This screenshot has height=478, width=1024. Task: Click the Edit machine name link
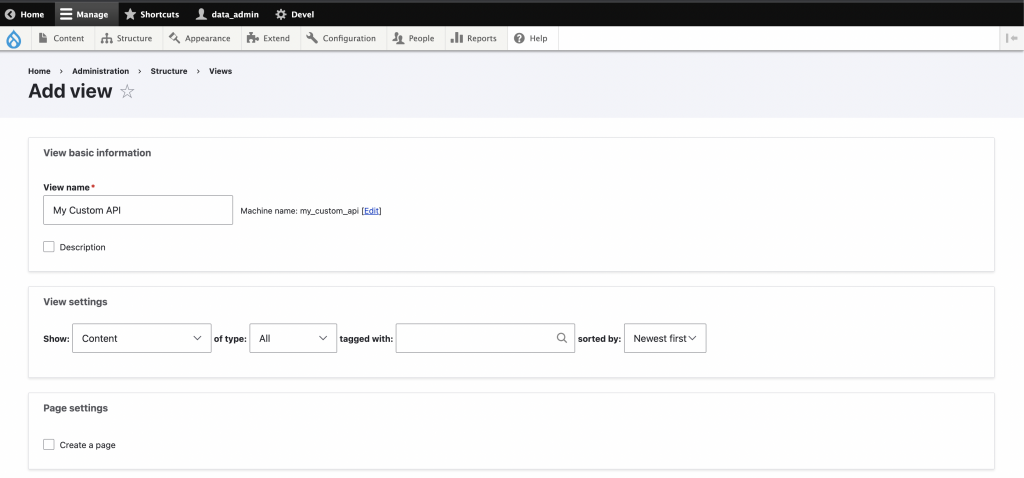(371, 211)
